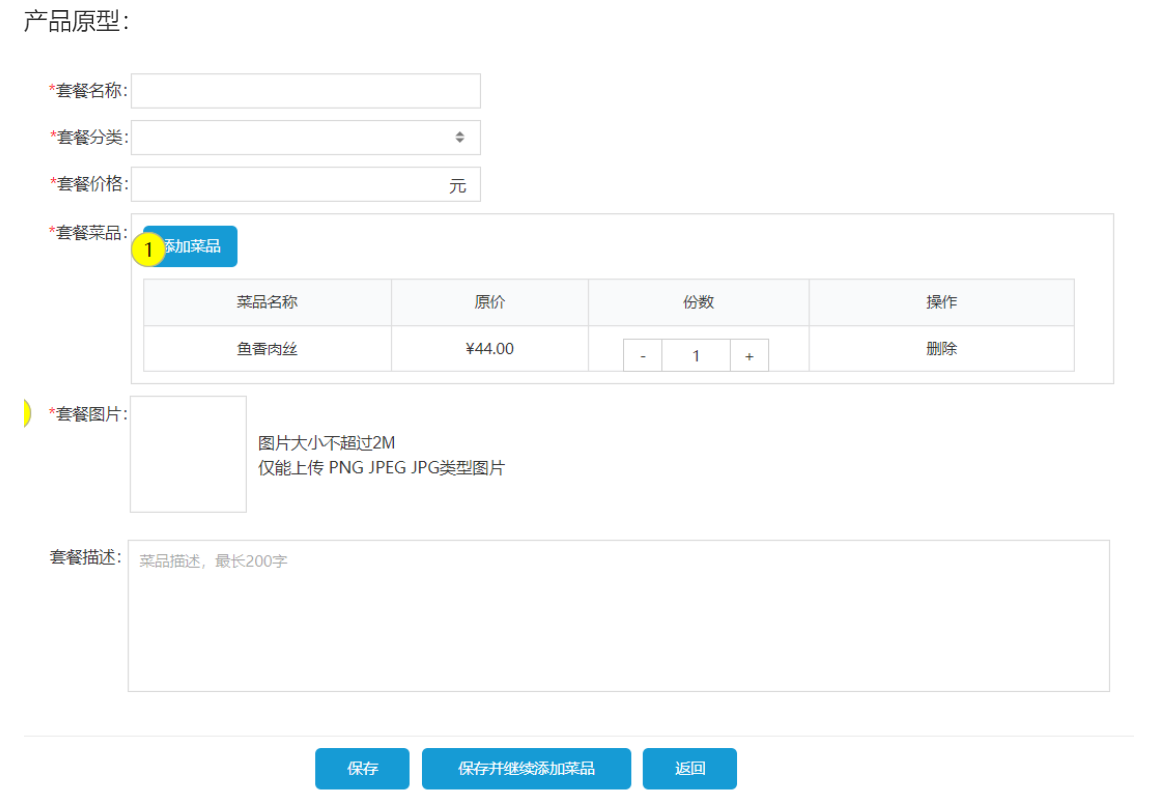
Task: Click the 套餐分类 up-down arrow icon
Action: (459, 137)
